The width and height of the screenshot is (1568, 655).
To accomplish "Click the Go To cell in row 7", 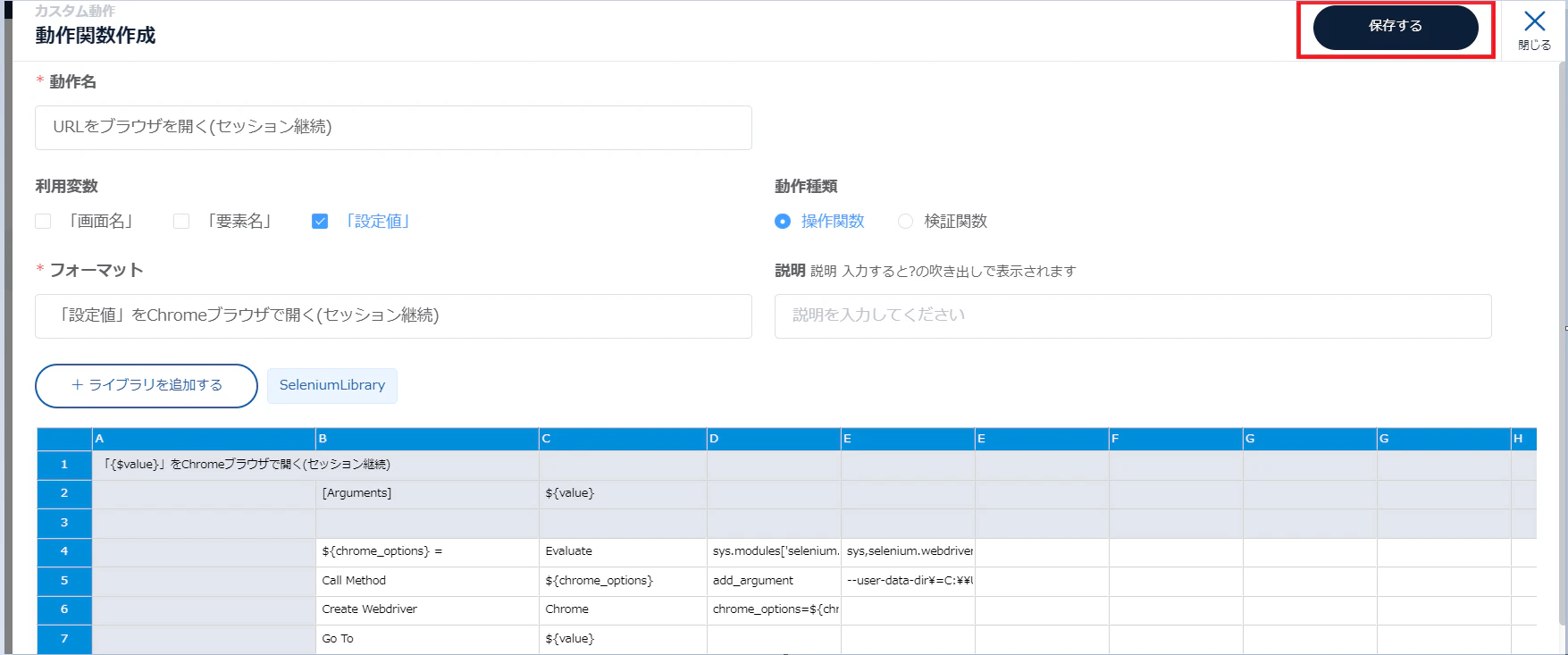I will click(427, 639).
